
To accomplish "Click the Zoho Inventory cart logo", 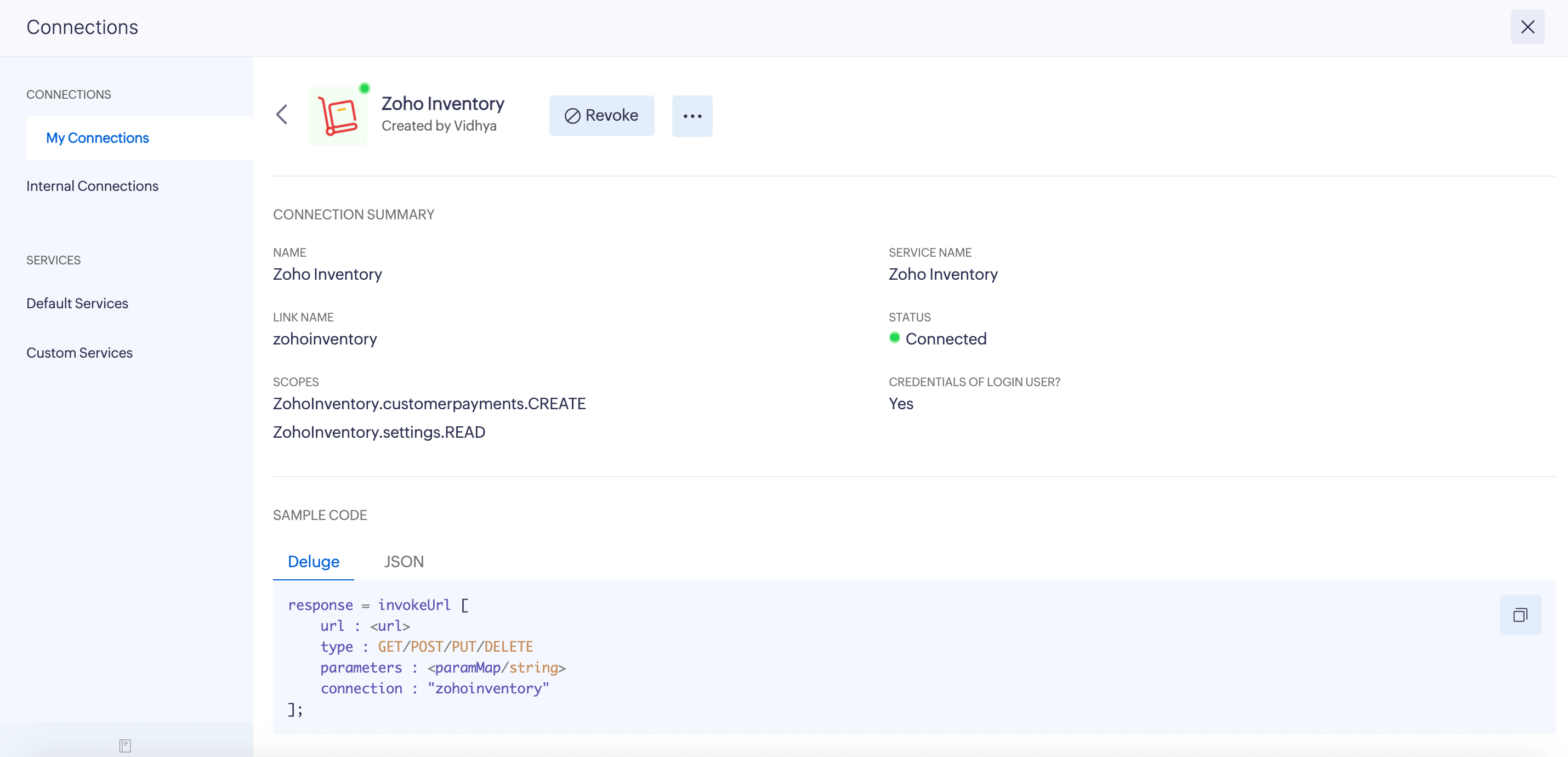I will point(337,116).
